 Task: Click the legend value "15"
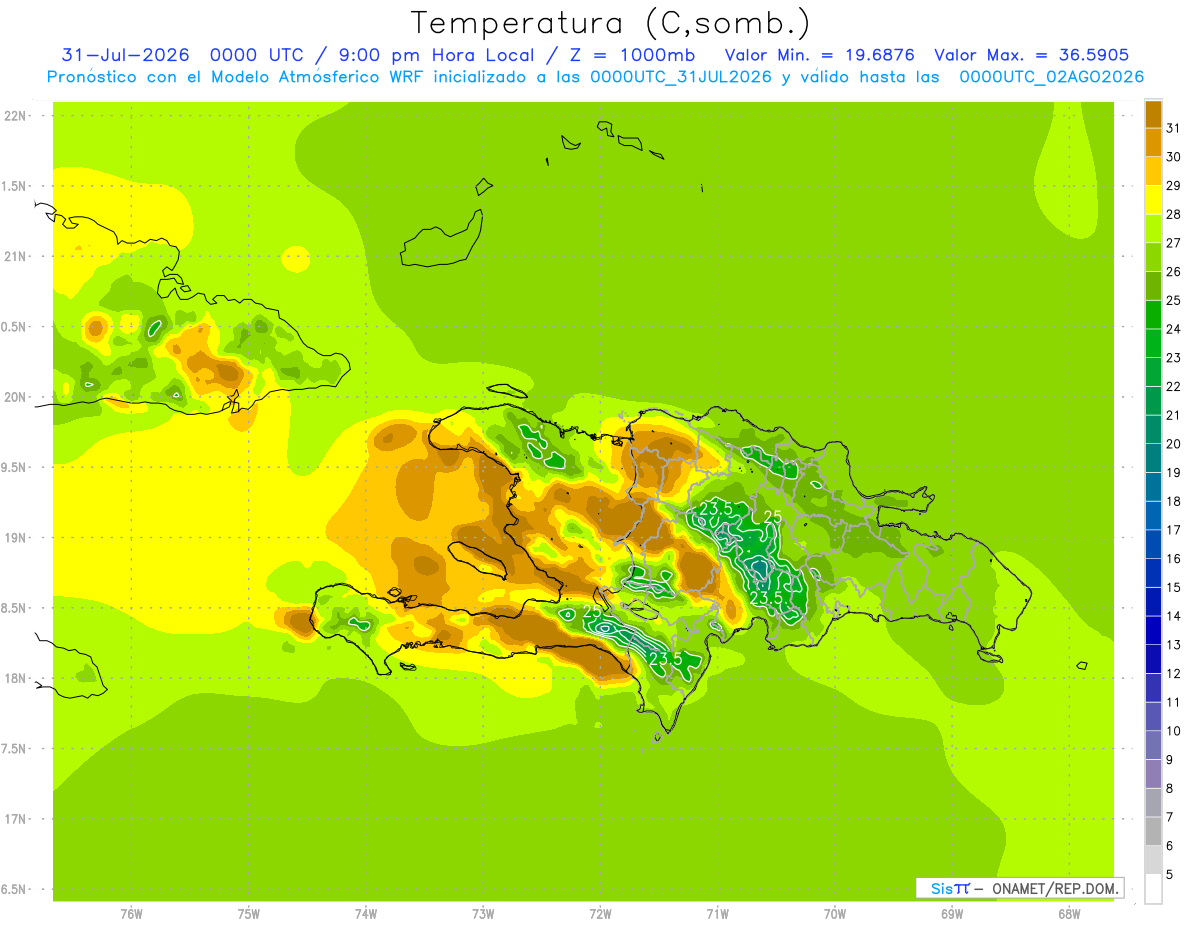[1173, 587]
